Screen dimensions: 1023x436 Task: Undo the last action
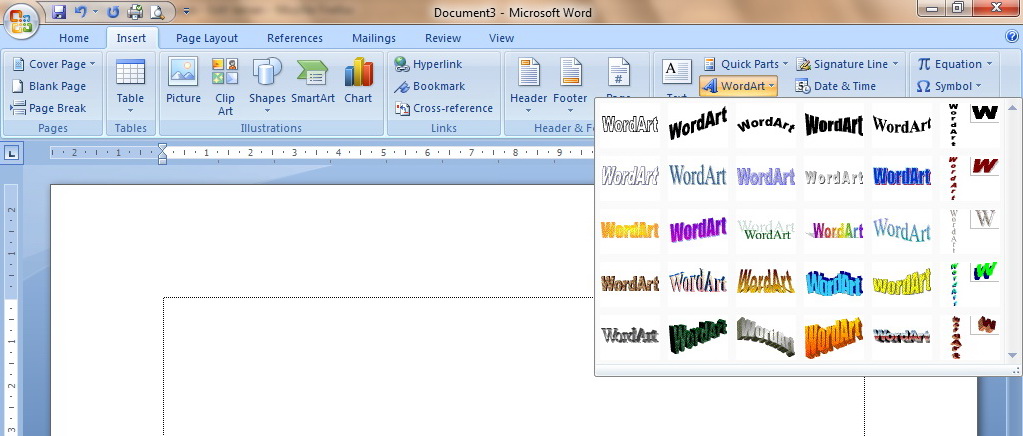(x=80, y=11)
